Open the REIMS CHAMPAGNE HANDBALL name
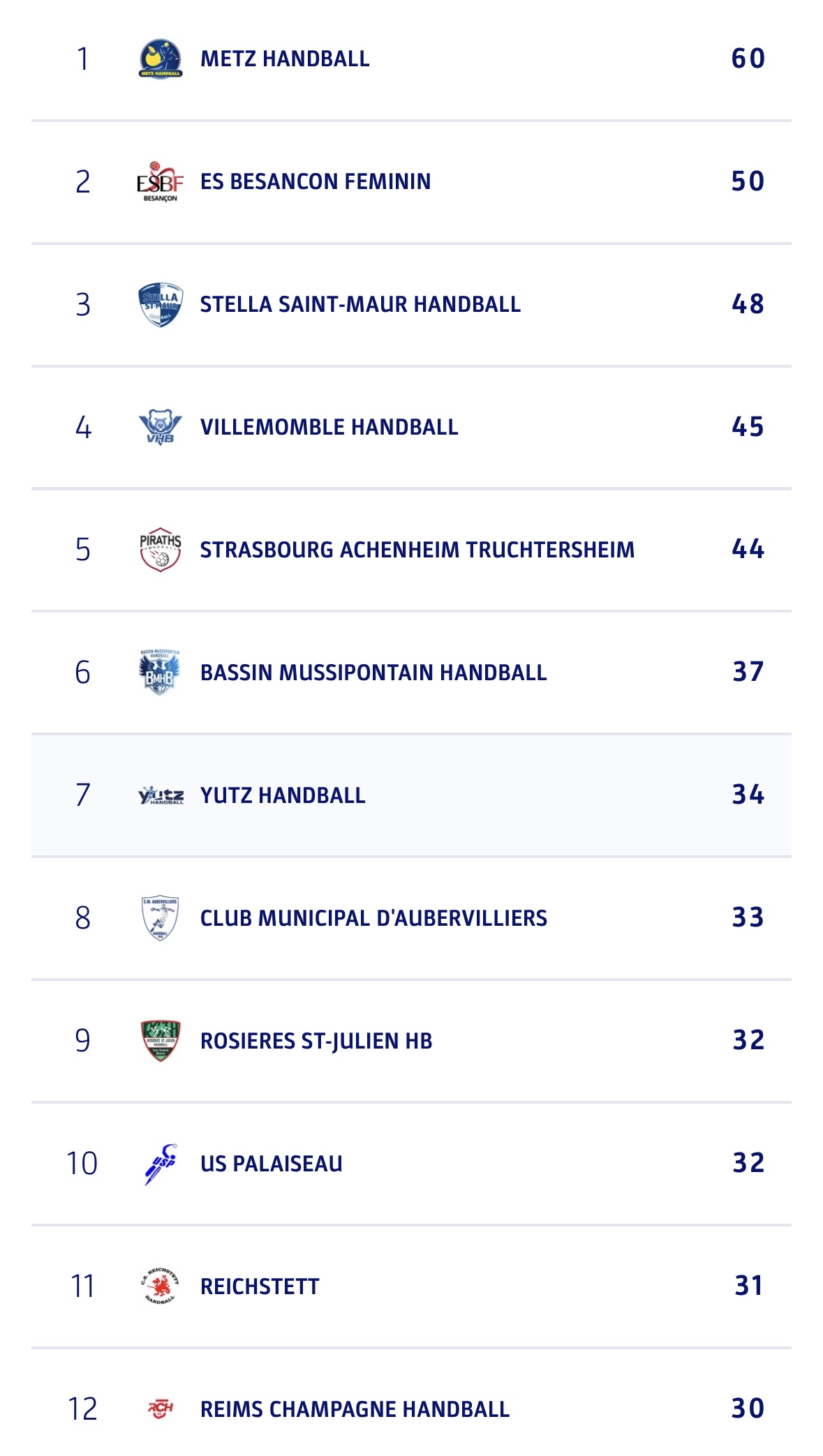This screenshot has height=1456, width=823. coord(355,1409)
